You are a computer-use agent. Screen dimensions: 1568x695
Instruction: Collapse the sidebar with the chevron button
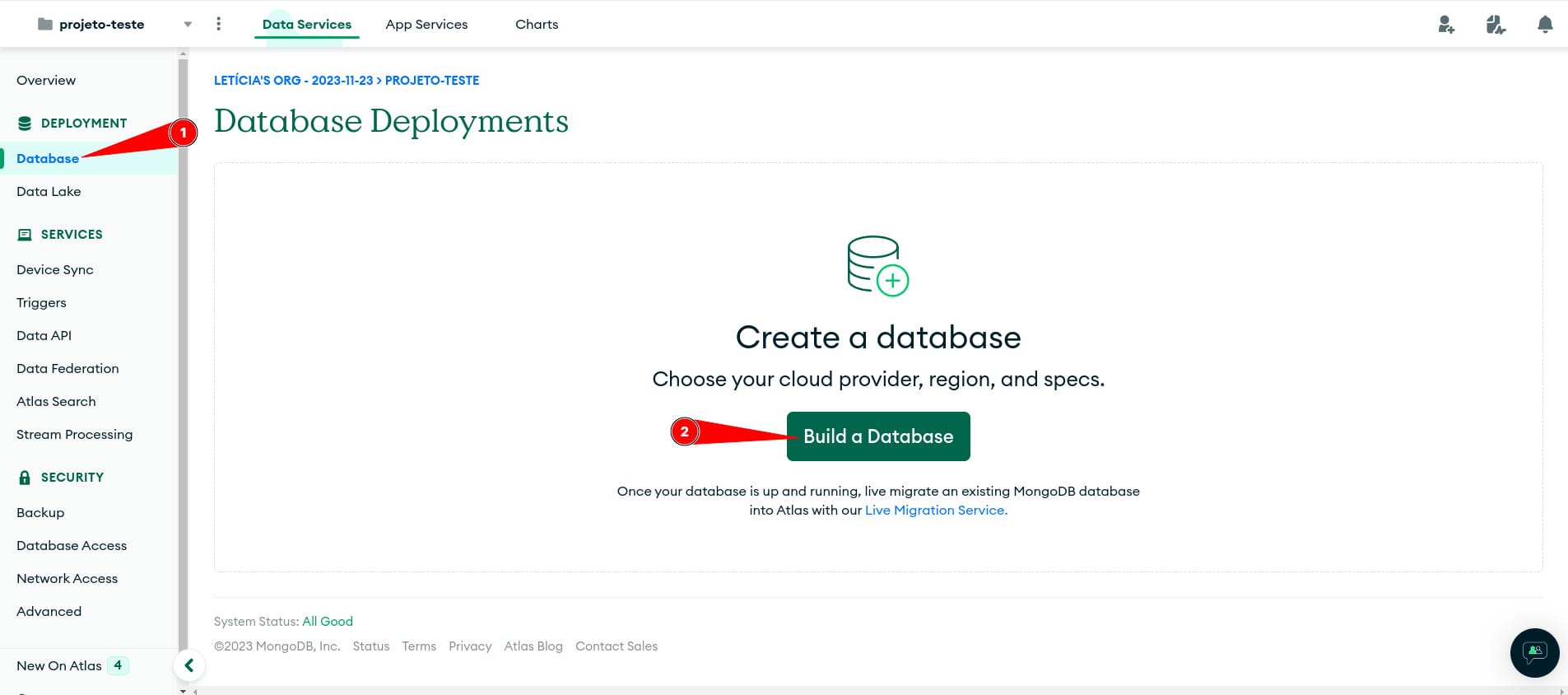189,665
